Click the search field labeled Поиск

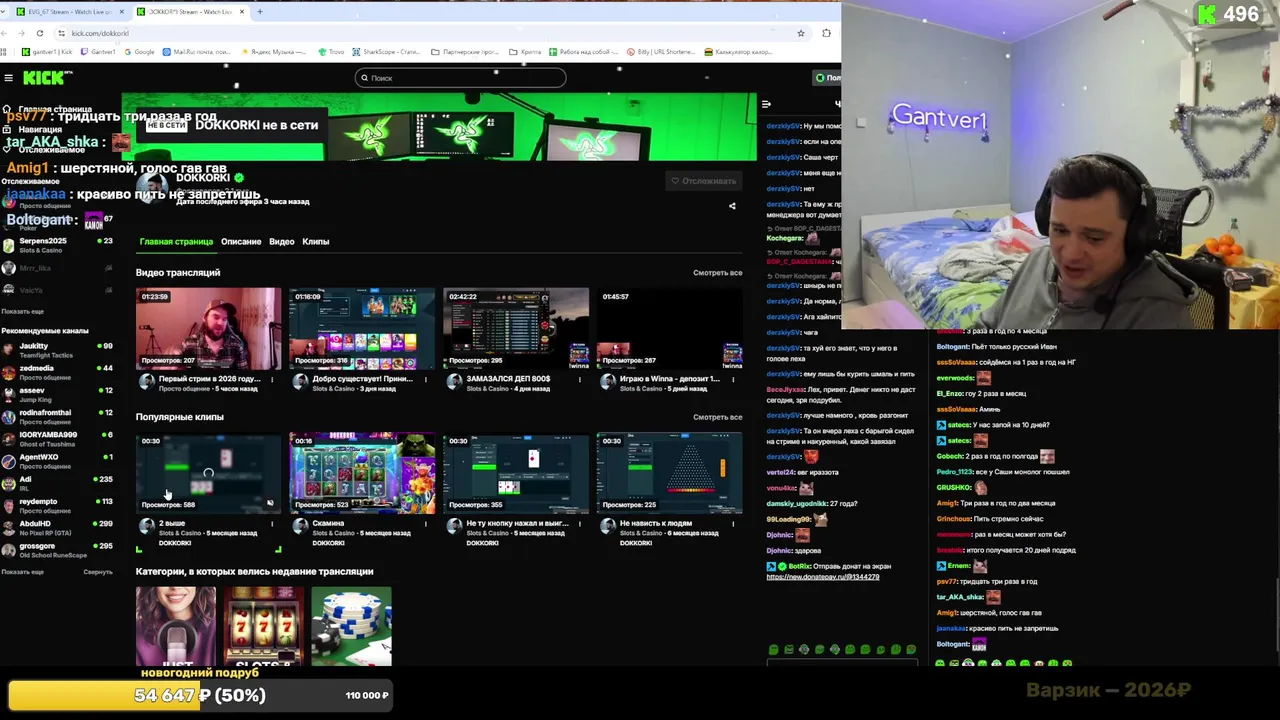click(x=460, y=78)
